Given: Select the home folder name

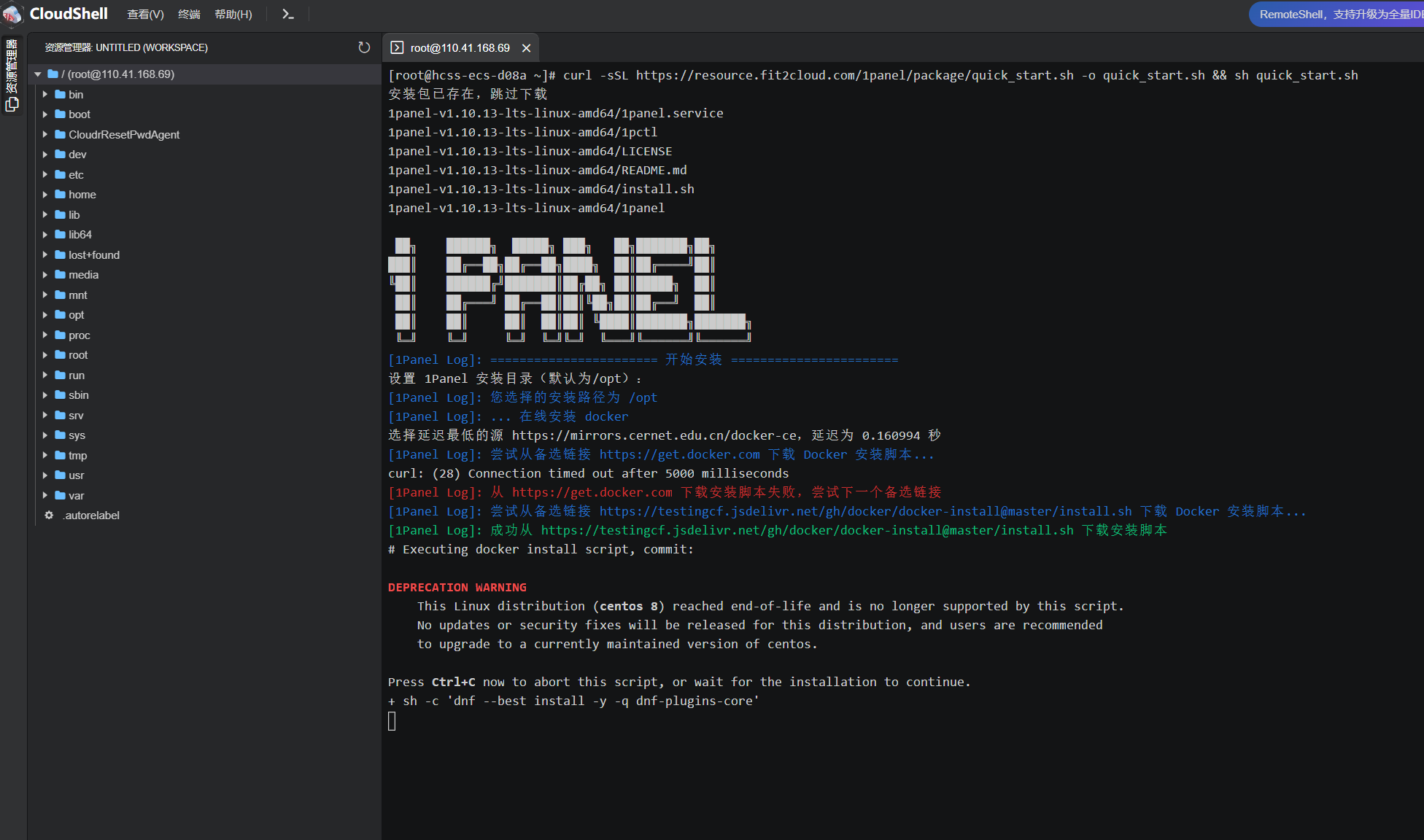Looking at the screenshot, I should pos(82,195).
